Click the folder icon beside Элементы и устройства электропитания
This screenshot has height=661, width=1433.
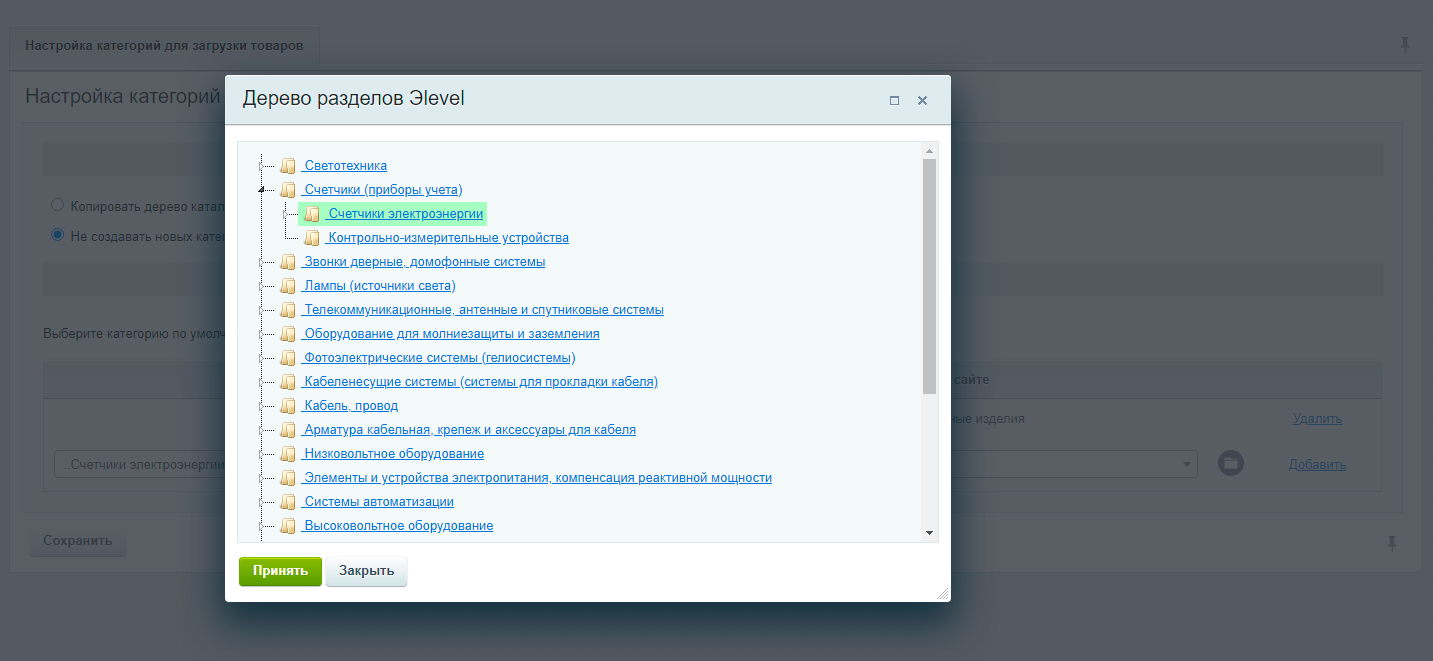(x=288, y=478)
